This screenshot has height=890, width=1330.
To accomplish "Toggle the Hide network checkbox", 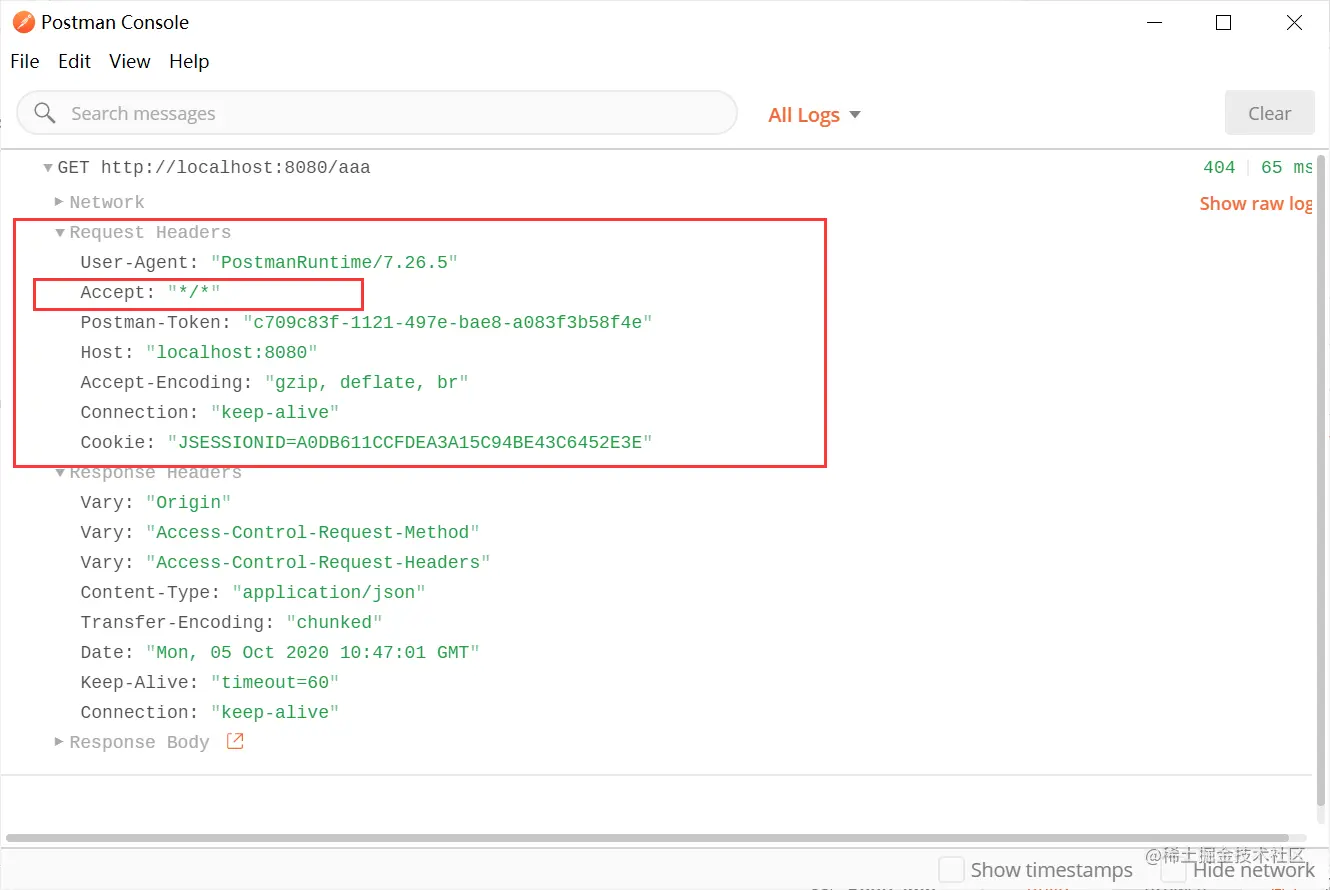I will coord(1173,869).
